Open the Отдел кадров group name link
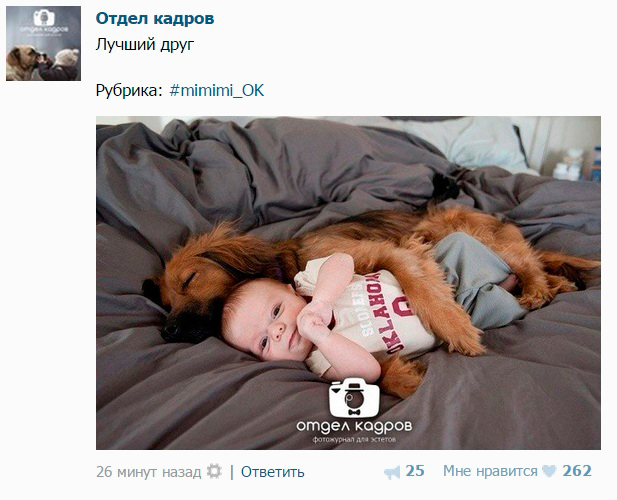The height and width of the screenshot is (500, 617). (155, 19)
